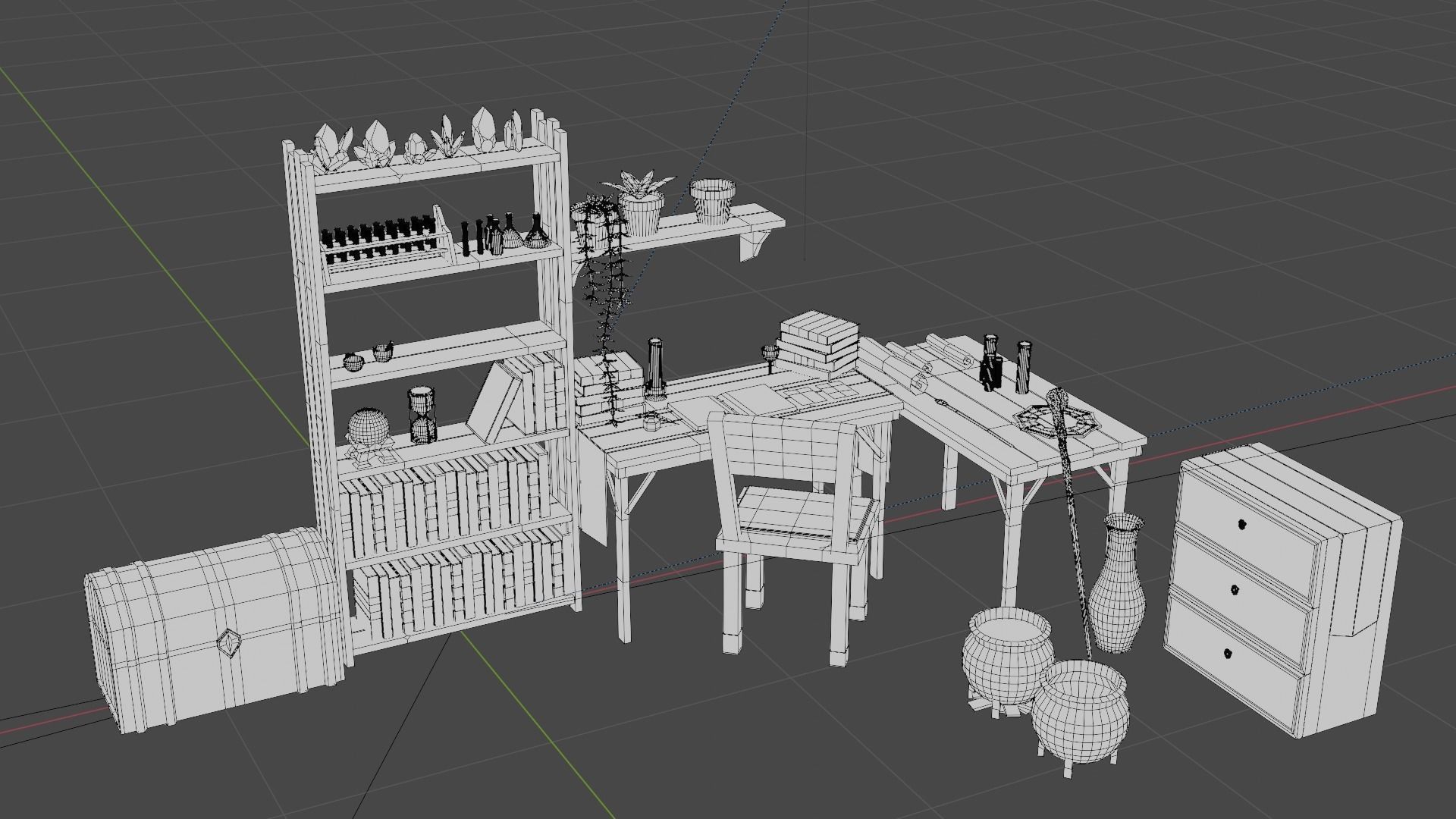Click the empty flower pot on the wall shelf
This screenshot has height=819, width=1456.
pyautogui.click(x=713, y=201)
